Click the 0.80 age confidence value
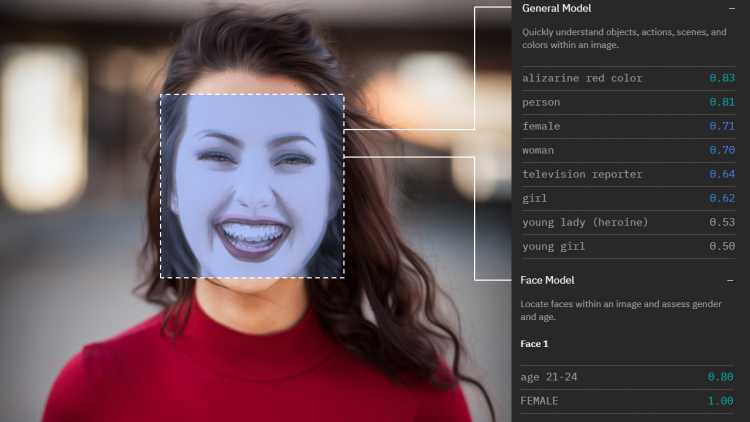The image size is (750, 422). coord(722,377)
